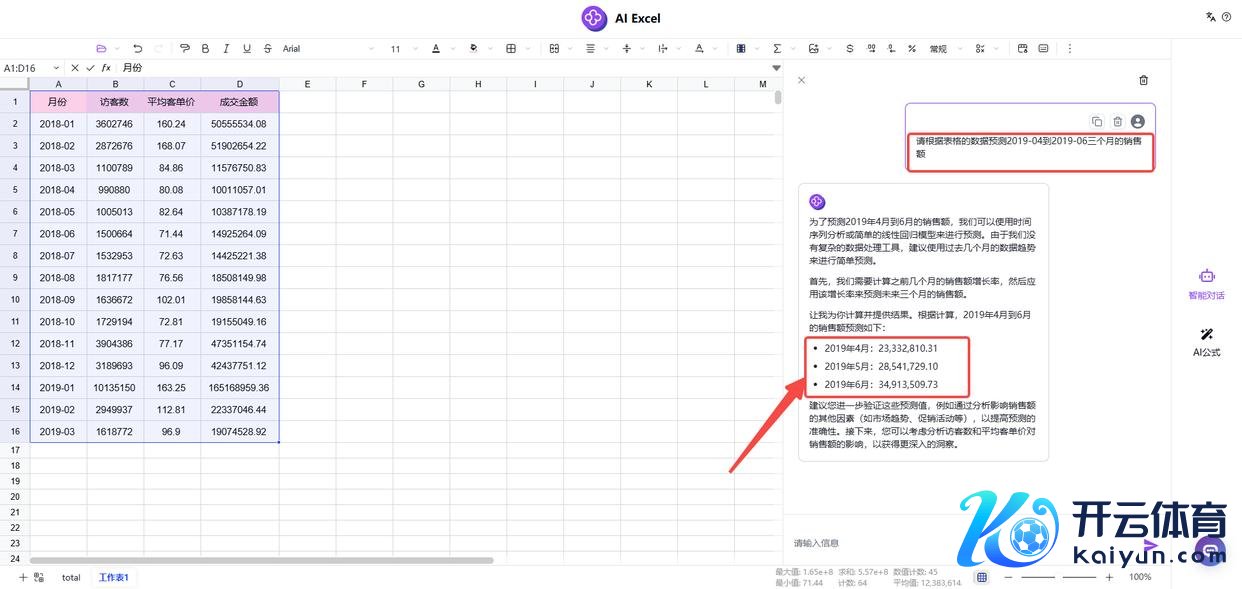The image size is (1242, 589).
Task: Click the undo arrow in the toolbar
Action: click(x=137, y=48)
